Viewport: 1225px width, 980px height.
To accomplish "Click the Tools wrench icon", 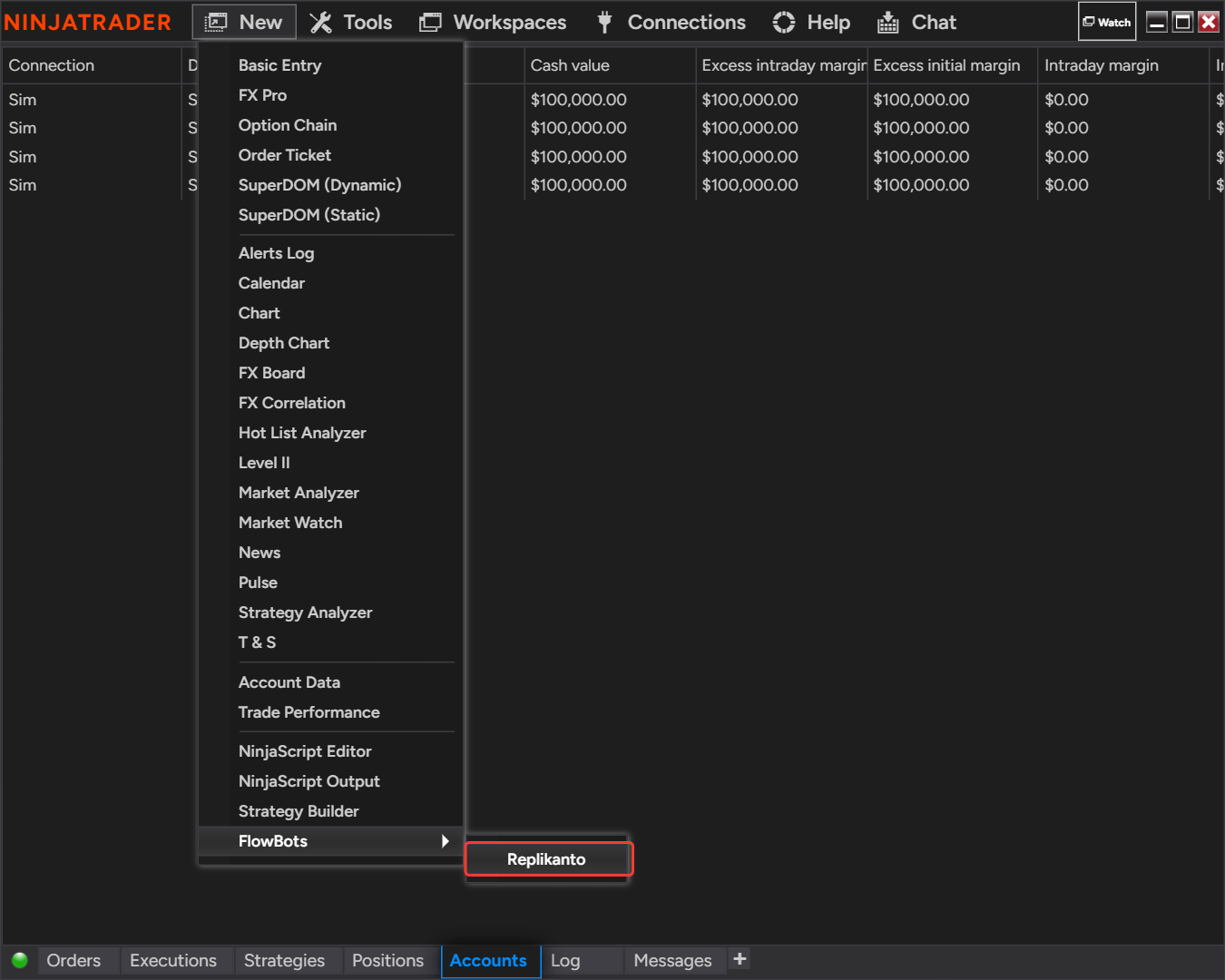I will (320, 23).
